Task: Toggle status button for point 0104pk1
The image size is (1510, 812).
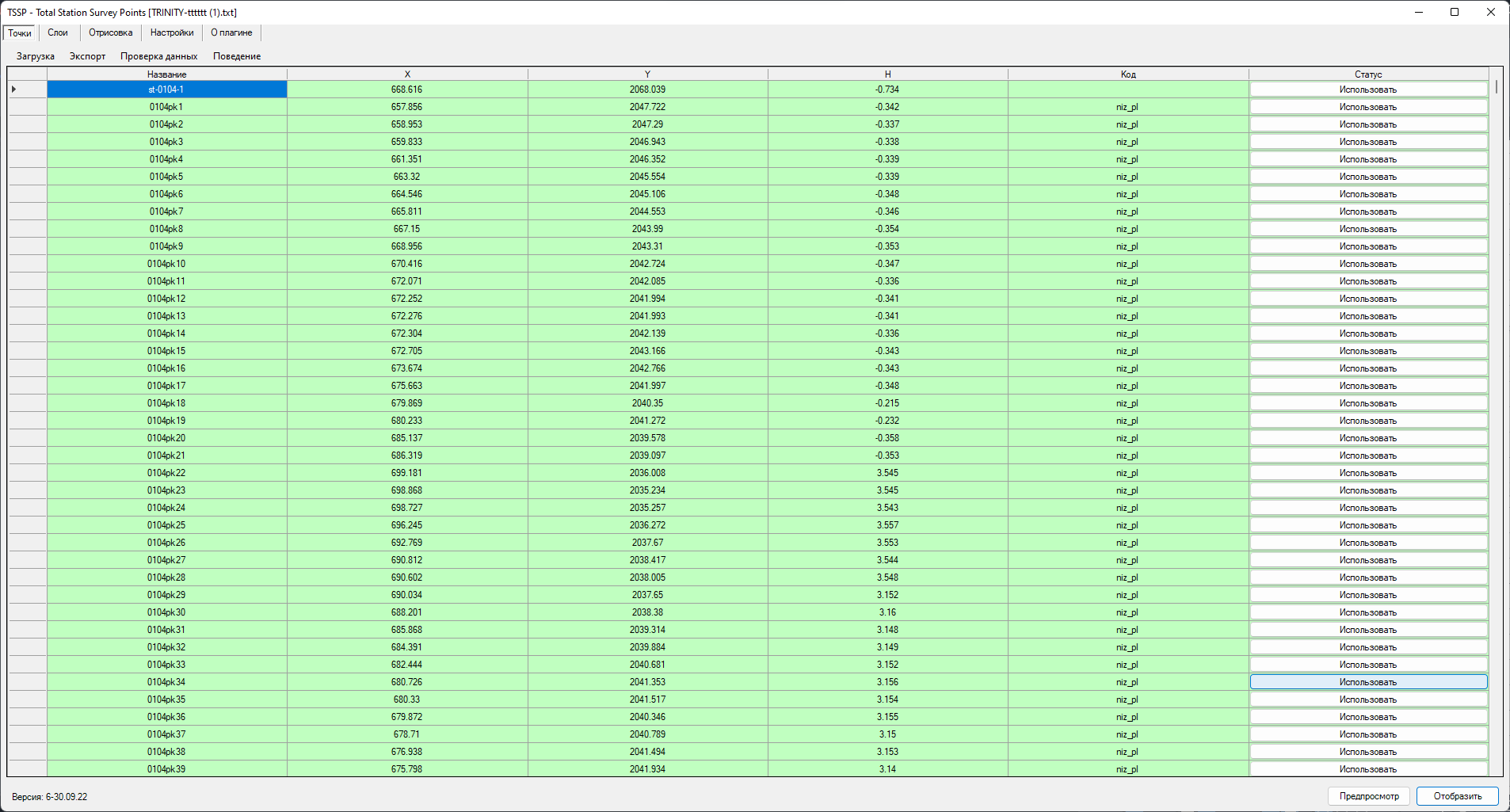Action: point(1368,107)
